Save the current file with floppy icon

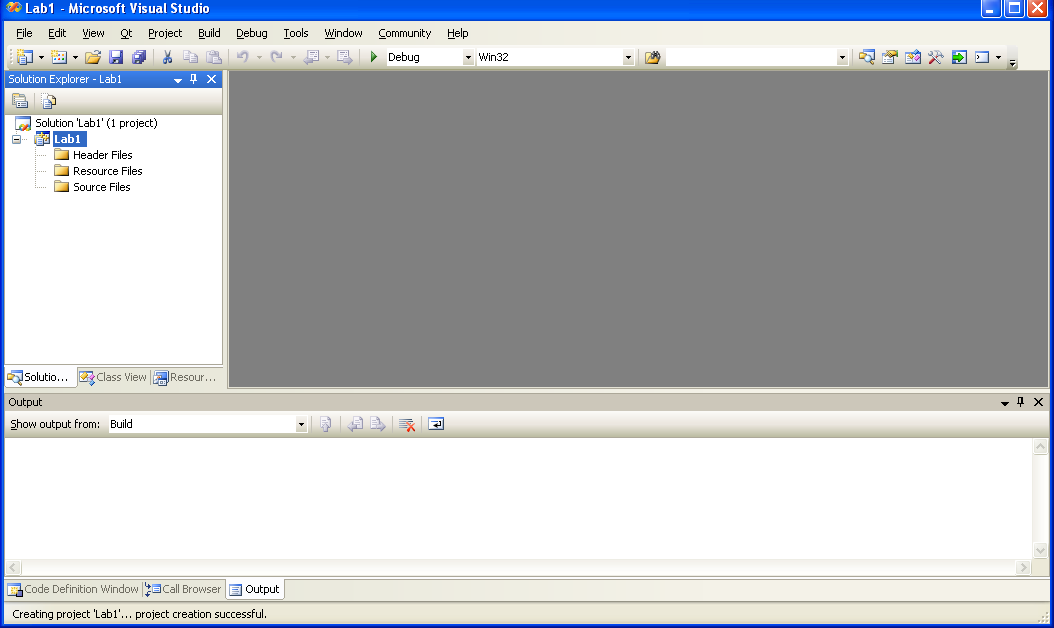[x=116, y=57]
